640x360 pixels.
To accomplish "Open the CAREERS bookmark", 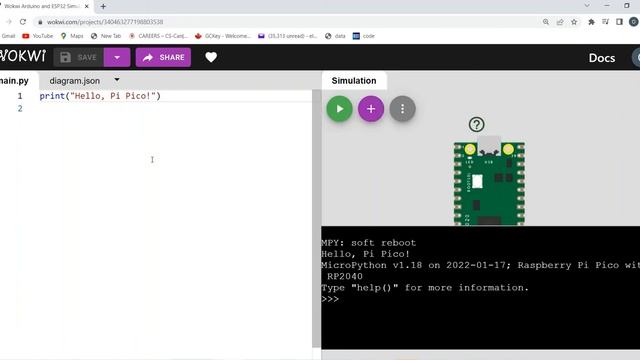I will pos(158,36).
